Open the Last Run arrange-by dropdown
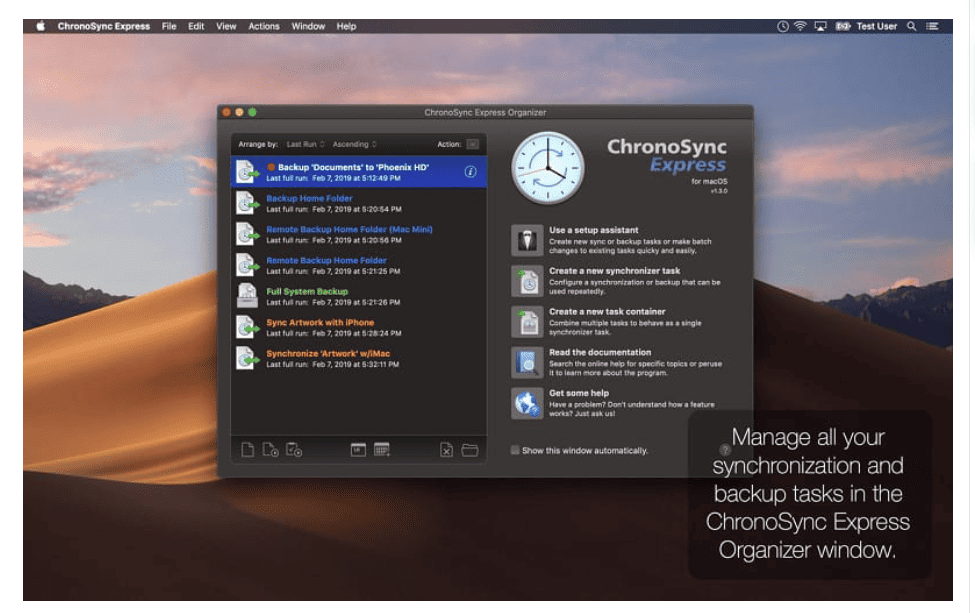Image resolution: width=975 pixels, height=613 pixels. [x=305, y=144]
